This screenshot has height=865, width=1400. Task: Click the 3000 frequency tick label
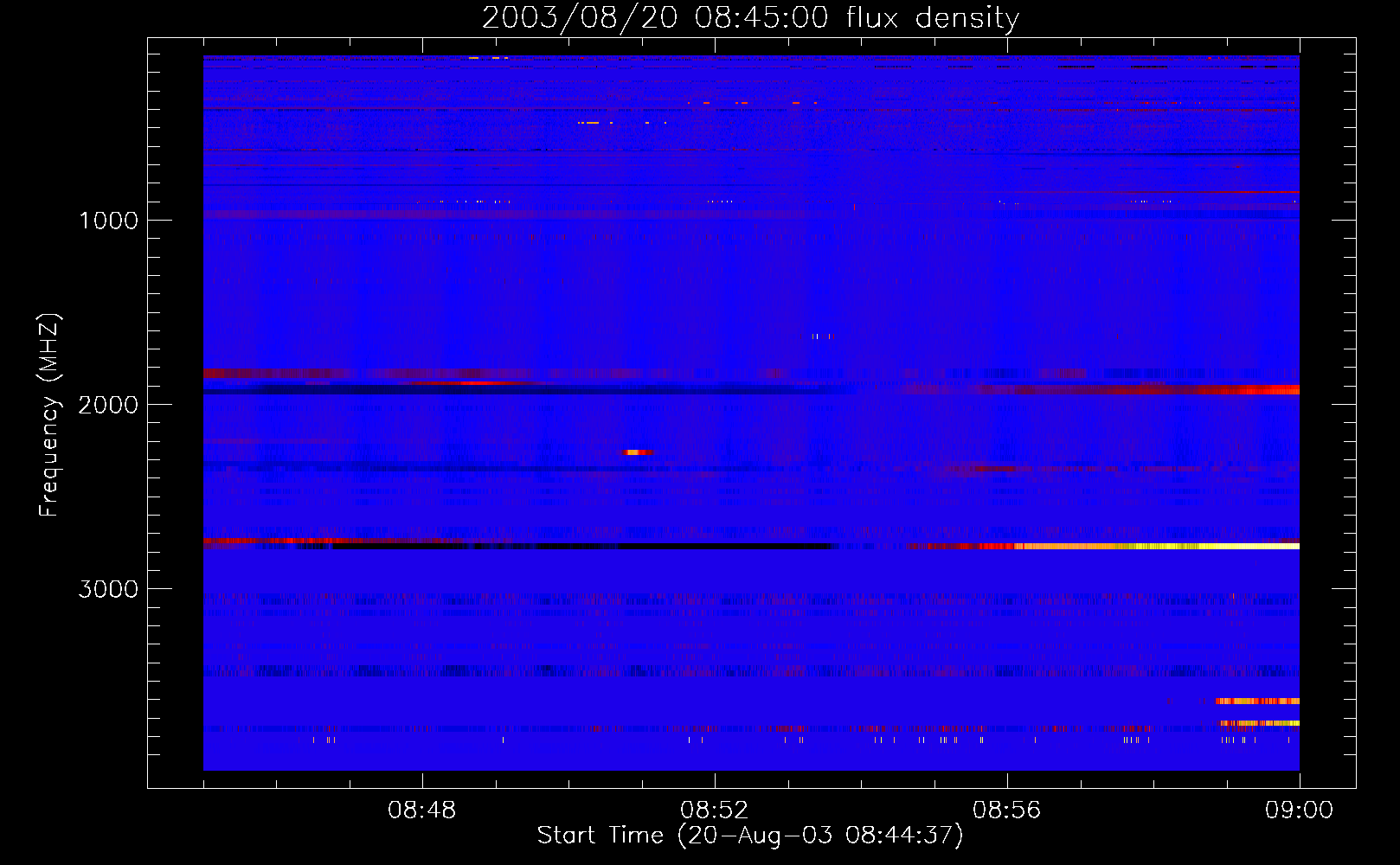coord(108,589)
